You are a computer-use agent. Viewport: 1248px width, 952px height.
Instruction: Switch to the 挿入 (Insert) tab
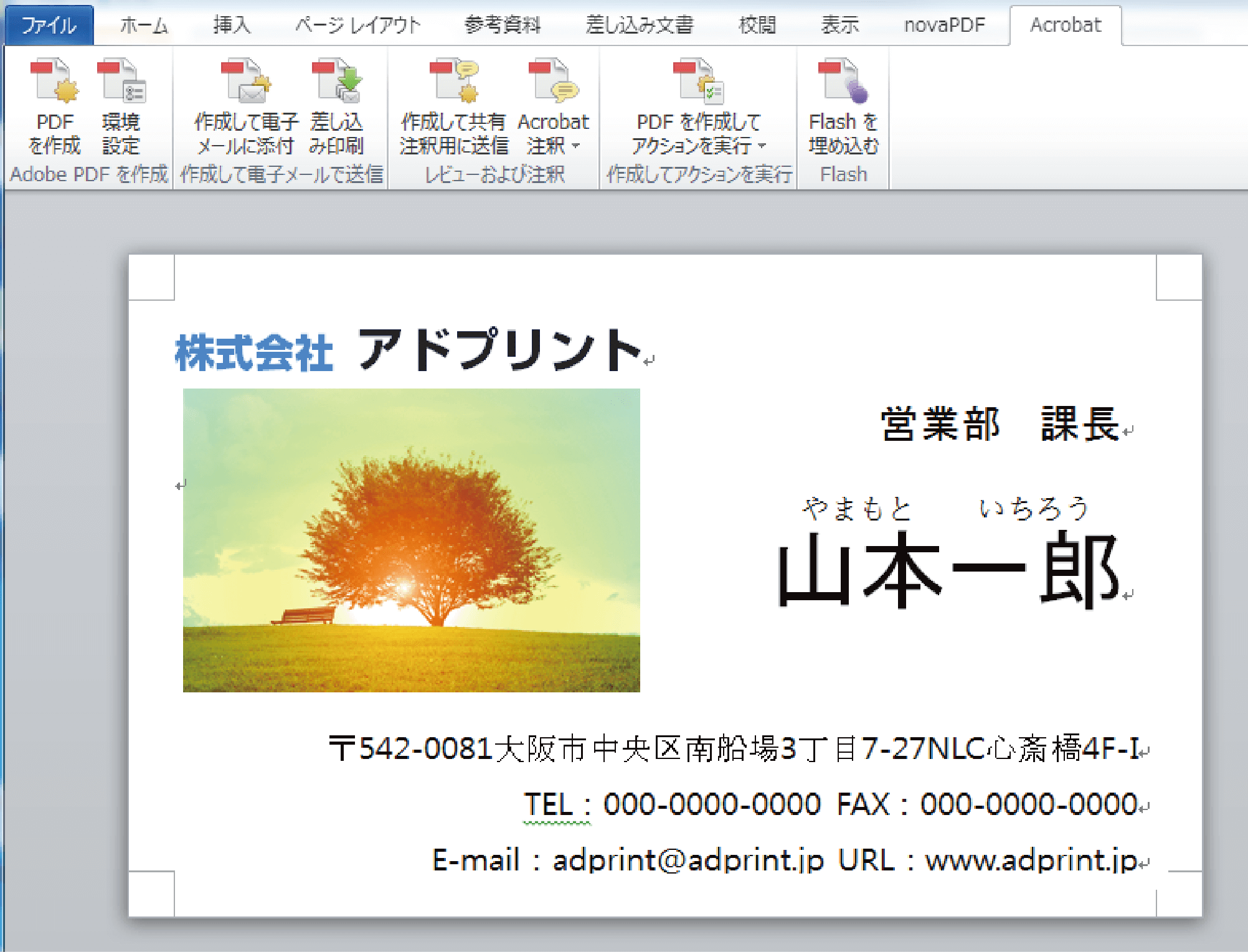[x=232, y=26]
